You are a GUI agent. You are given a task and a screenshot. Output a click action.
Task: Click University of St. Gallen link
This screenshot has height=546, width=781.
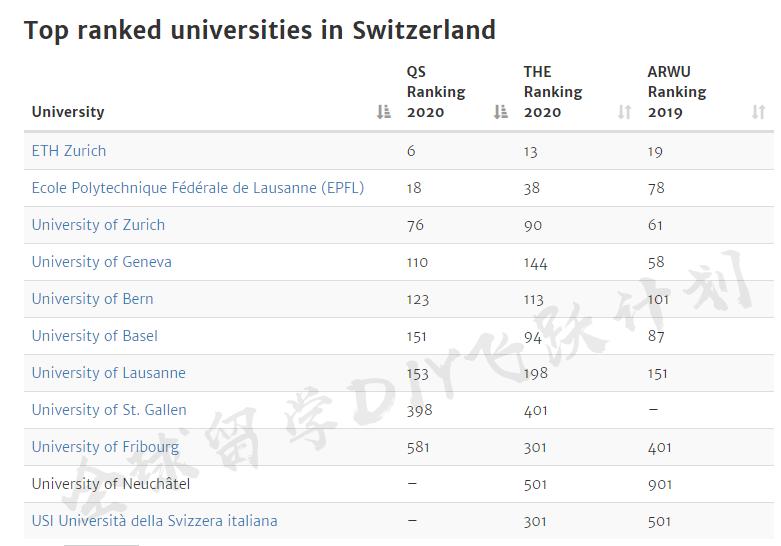click(x=109, y=410)
